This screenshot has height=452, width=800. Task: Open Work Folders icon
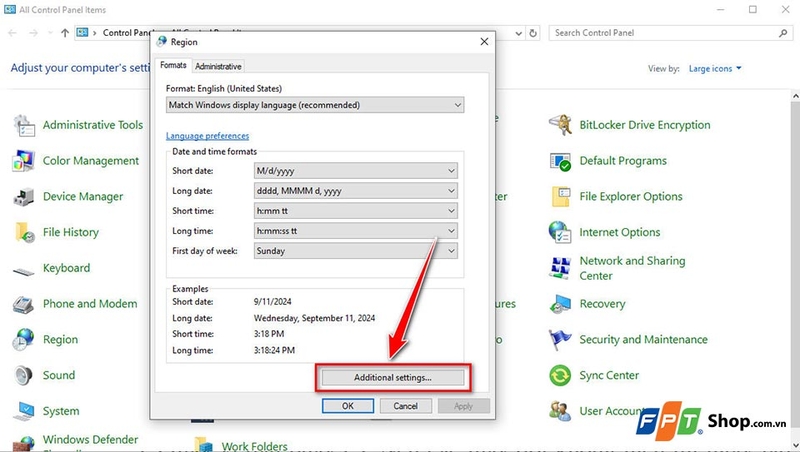click(203, 445)
